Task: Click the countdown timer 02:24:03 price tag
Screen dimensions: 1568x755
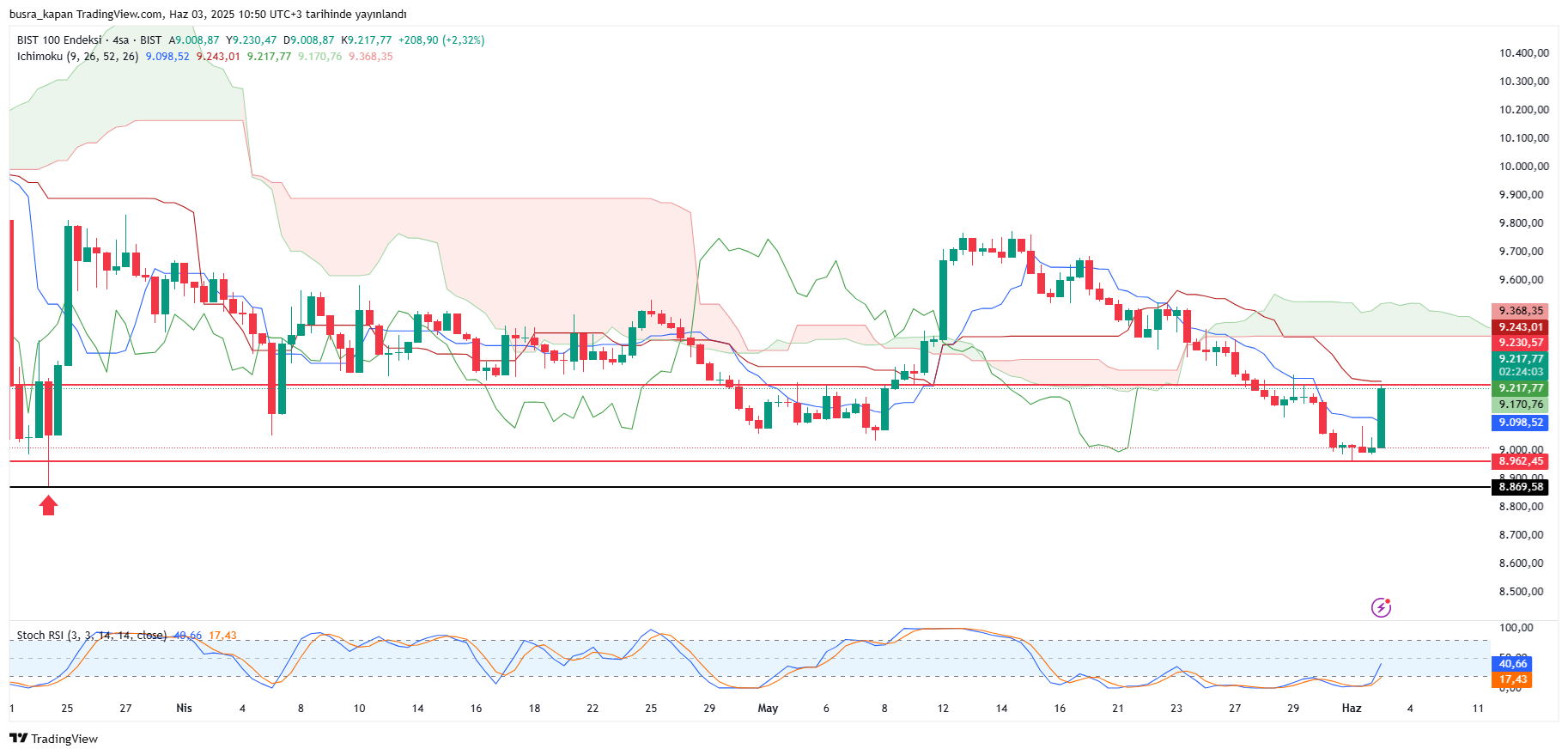Action: click(1521, 372)
